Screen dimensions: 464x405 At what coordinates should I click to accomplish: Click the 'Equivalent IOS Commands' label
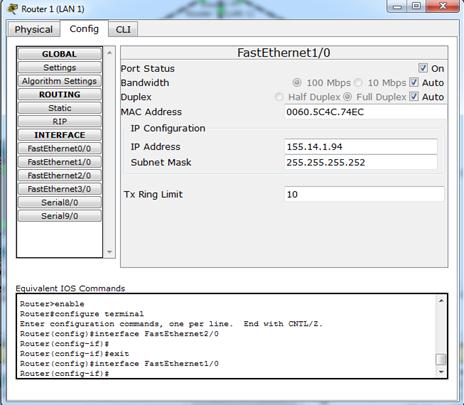(70, 288)
